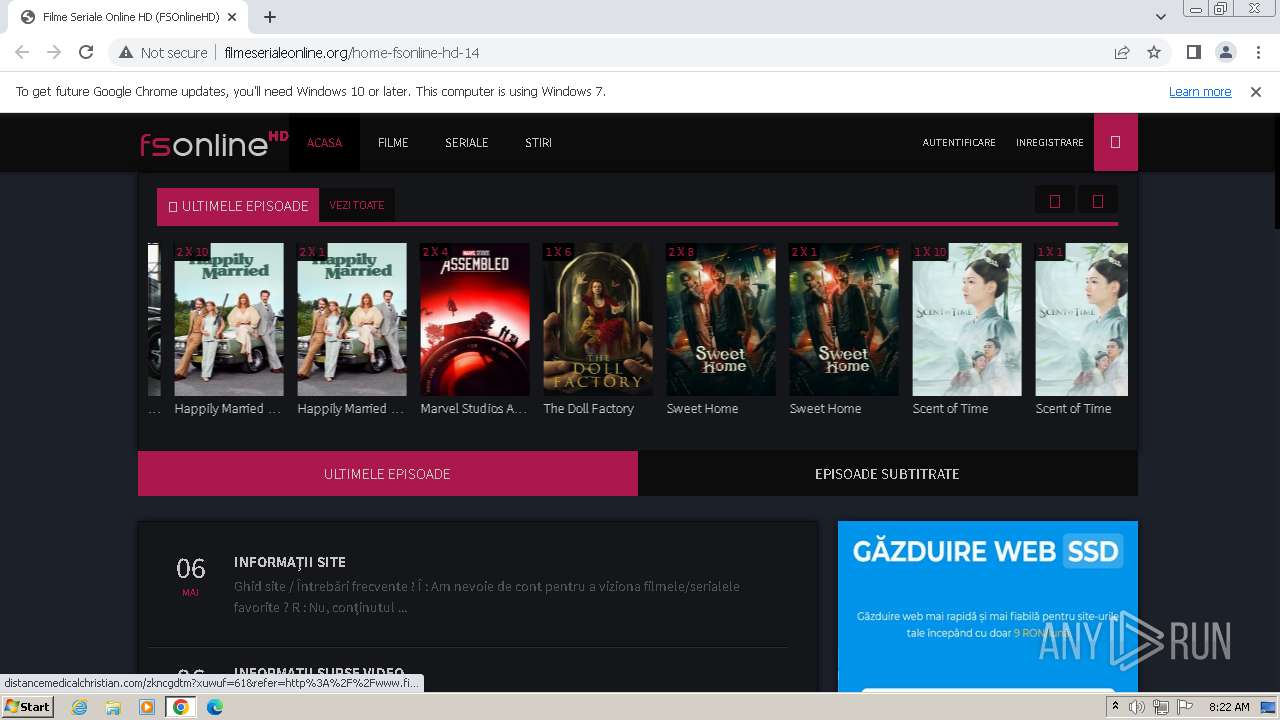Open Happily Married 2x10 poster
The image size is (1280, 720).
point(229,319)
